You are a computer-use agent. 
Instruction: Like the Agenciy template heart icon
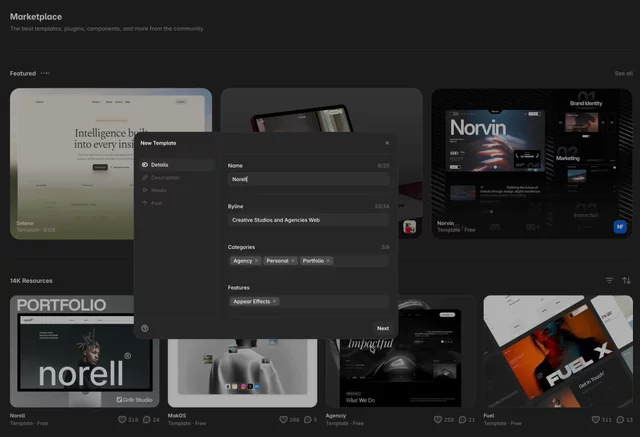438,419
